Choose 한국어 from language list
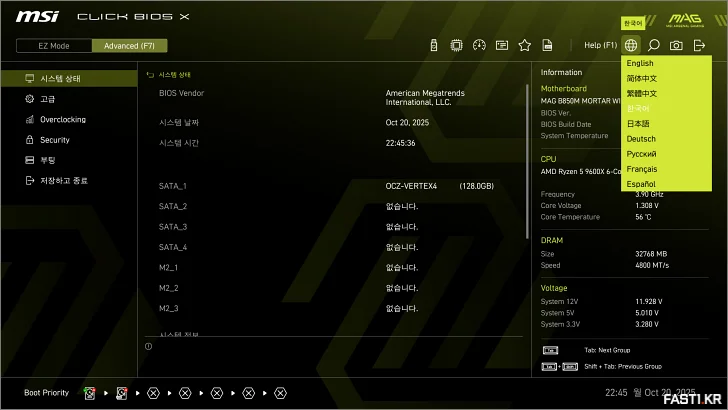Viewport: 728px width, 410px height. click(x=666, y=109)
